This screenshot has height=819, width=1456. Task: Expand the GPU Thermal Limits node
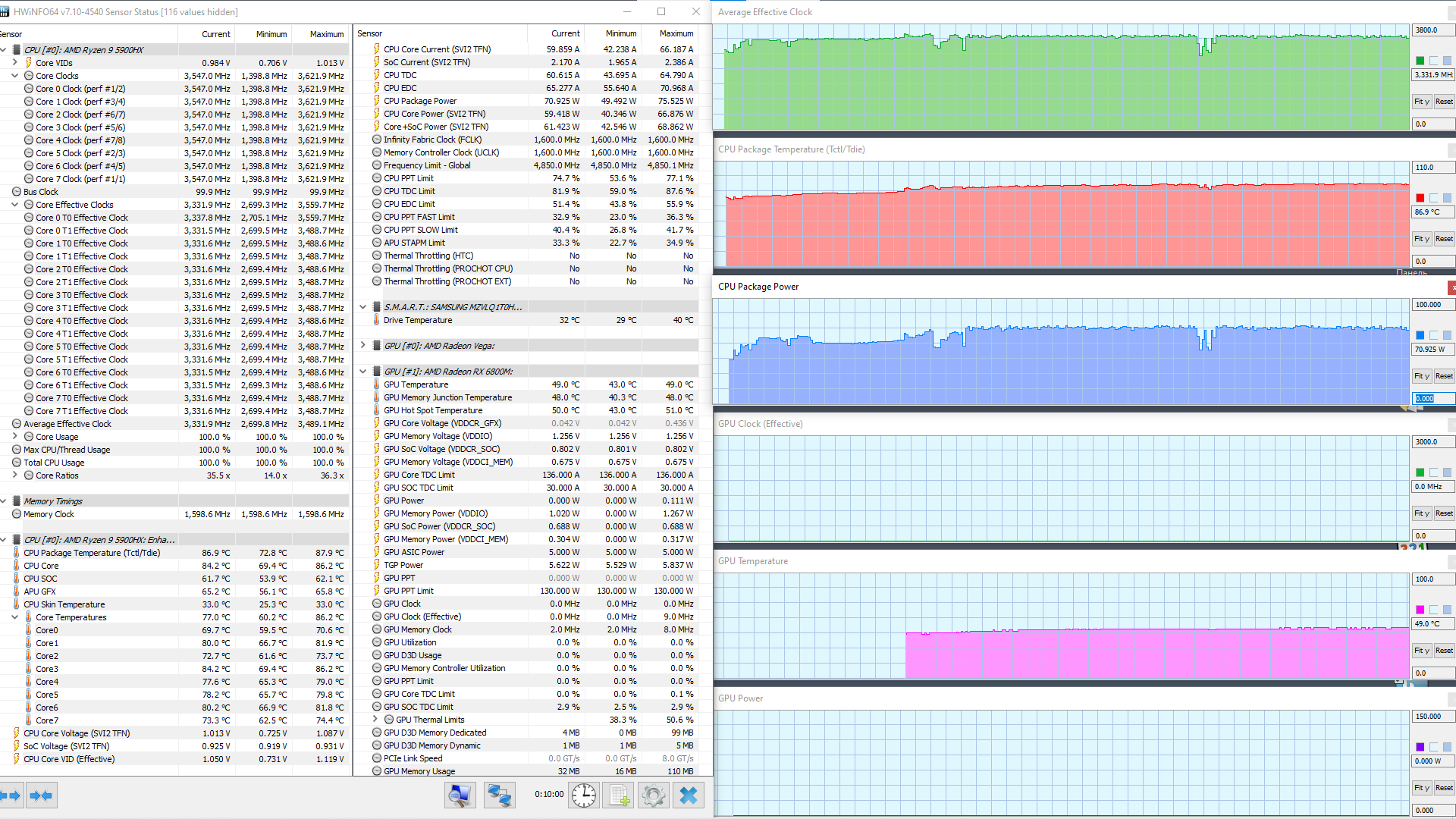pos(375,720)
